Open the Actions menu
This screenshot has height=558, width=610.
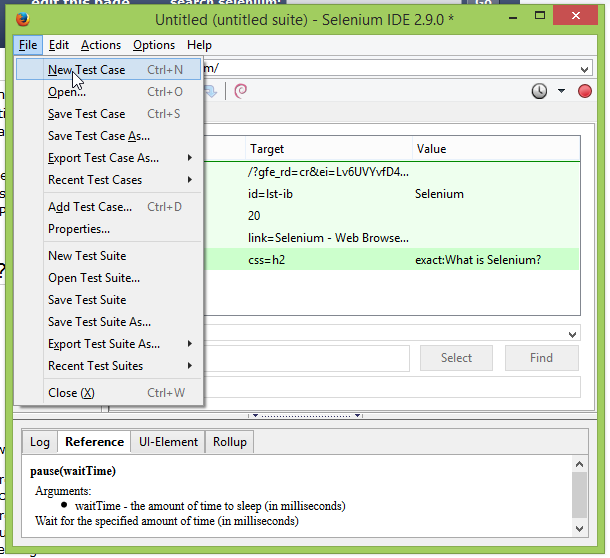coord(101,45)
